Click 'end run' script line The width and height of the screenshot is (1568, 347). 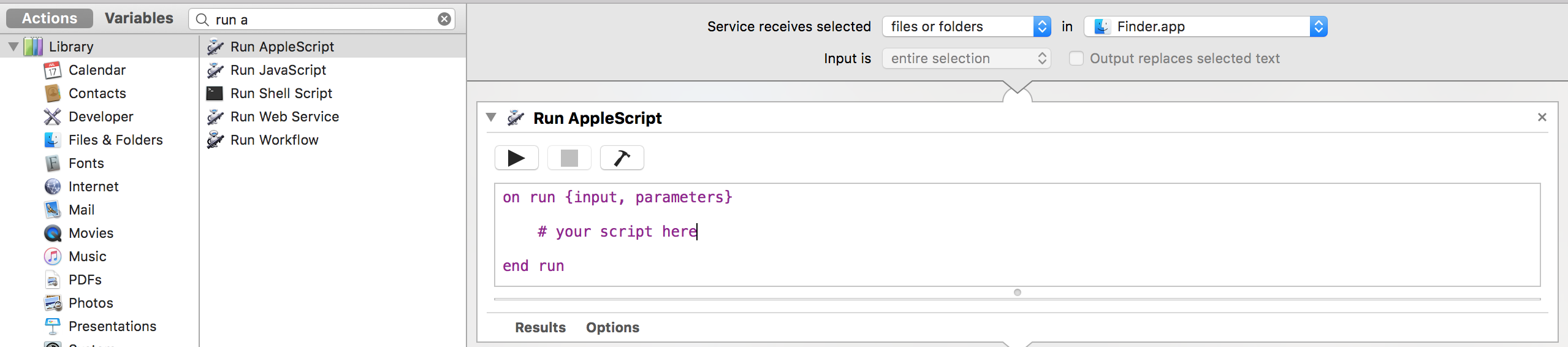coord(533,266)
